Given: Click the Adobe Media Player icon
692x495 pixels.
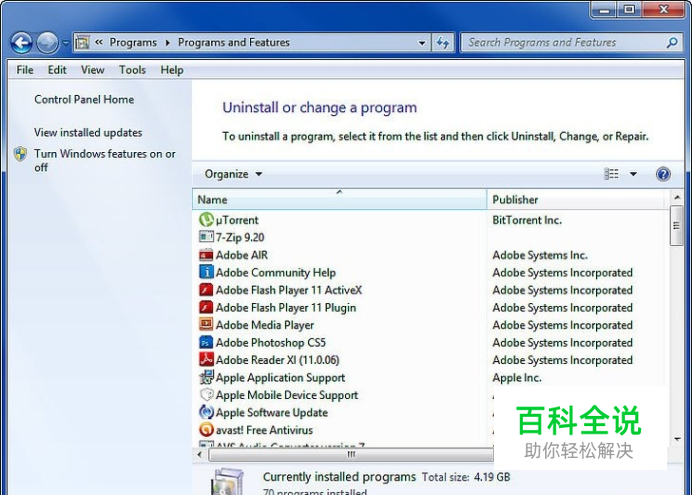Looking at the screenshot, I should (x=206, y=325).
